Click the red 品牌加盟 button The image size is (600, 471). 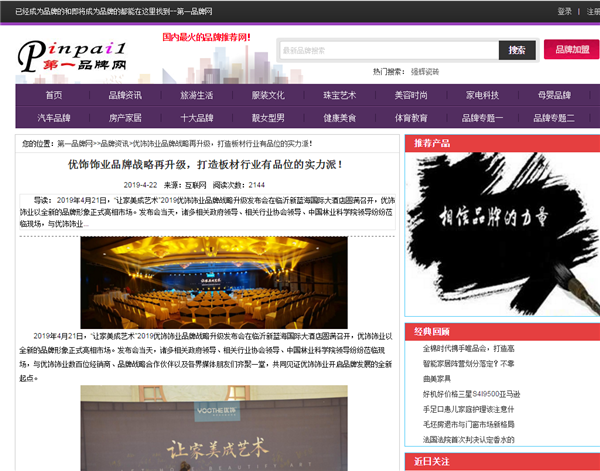(x=571, y=49)
